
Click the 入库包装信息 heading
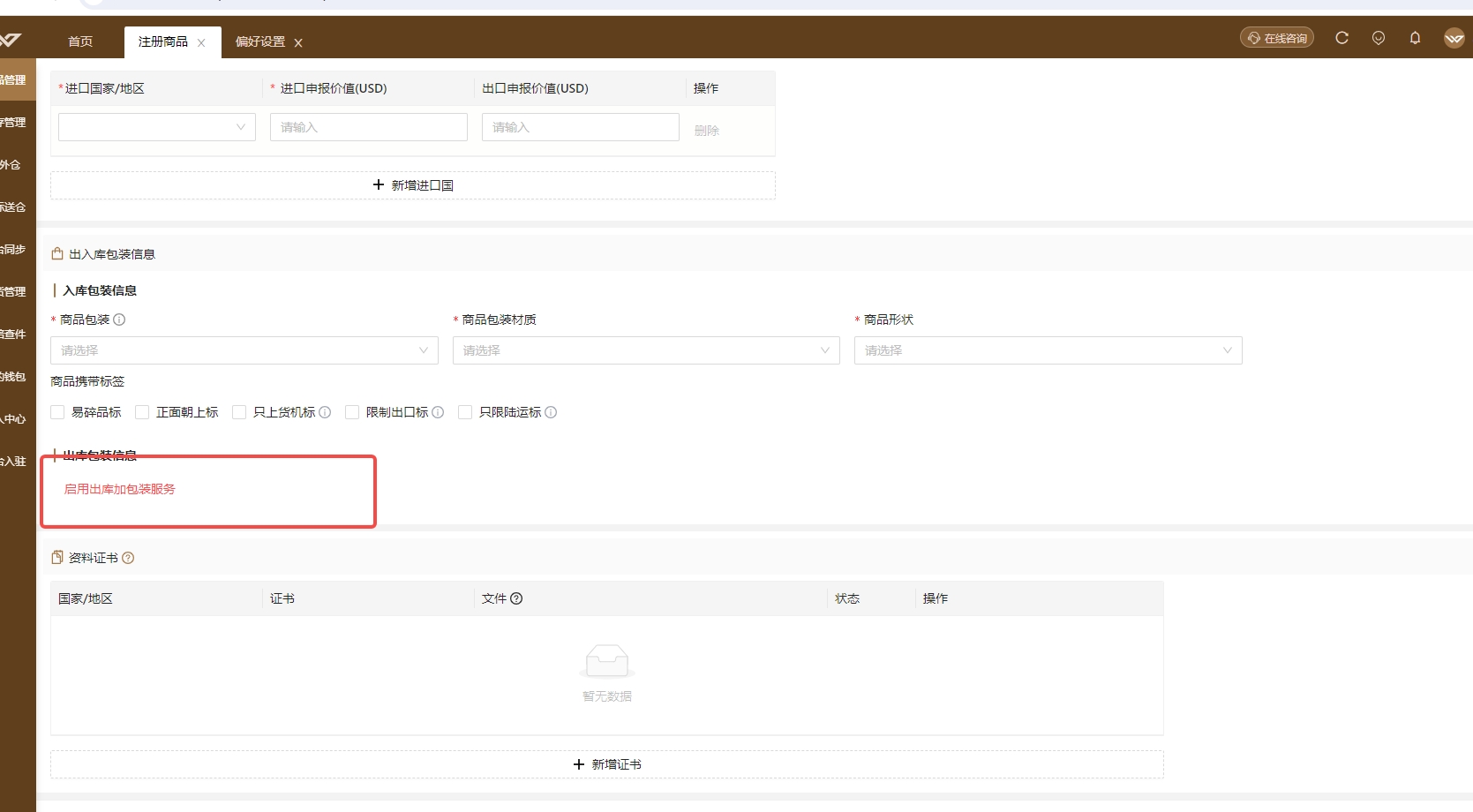pyautogui.click(x=100, y=290)
